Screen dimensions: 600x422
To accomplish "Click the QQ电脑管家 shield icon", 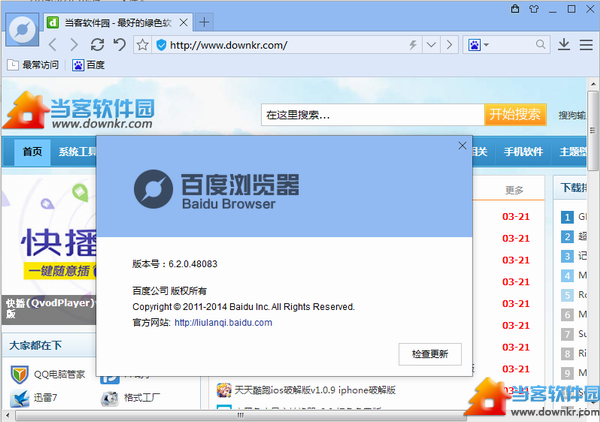I will [x=19, y=375].
